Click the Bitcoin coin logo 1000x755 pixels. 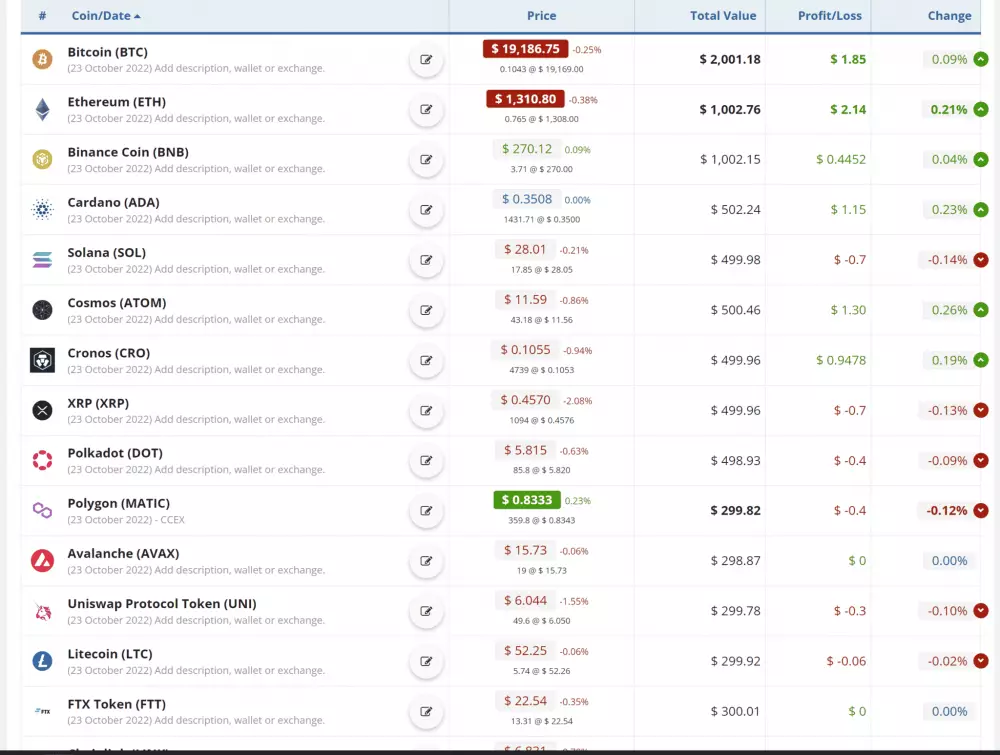[42, 60]
